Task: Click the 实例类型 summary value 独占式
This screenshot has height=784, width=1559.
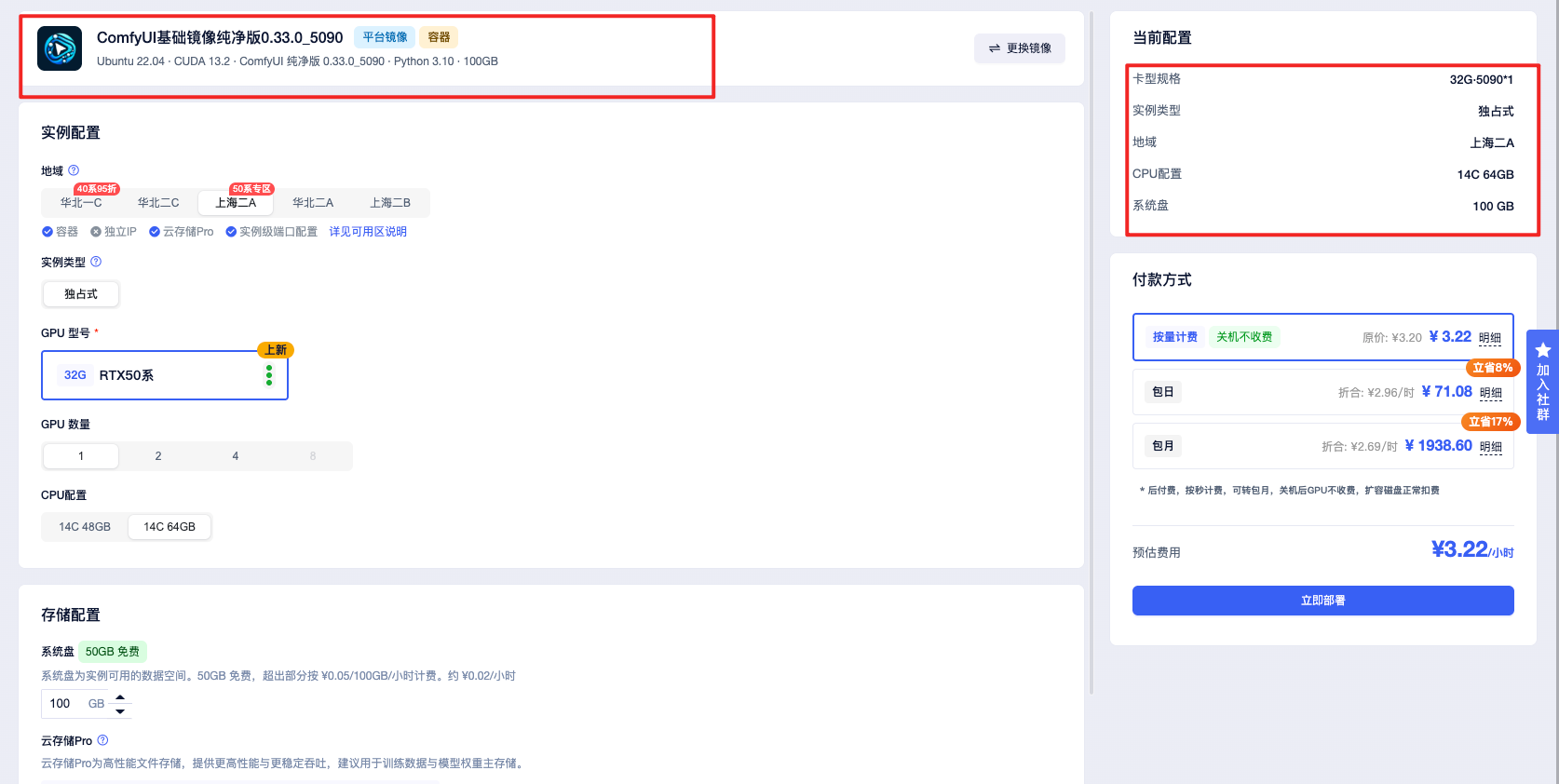Action: pos(1496,112)
